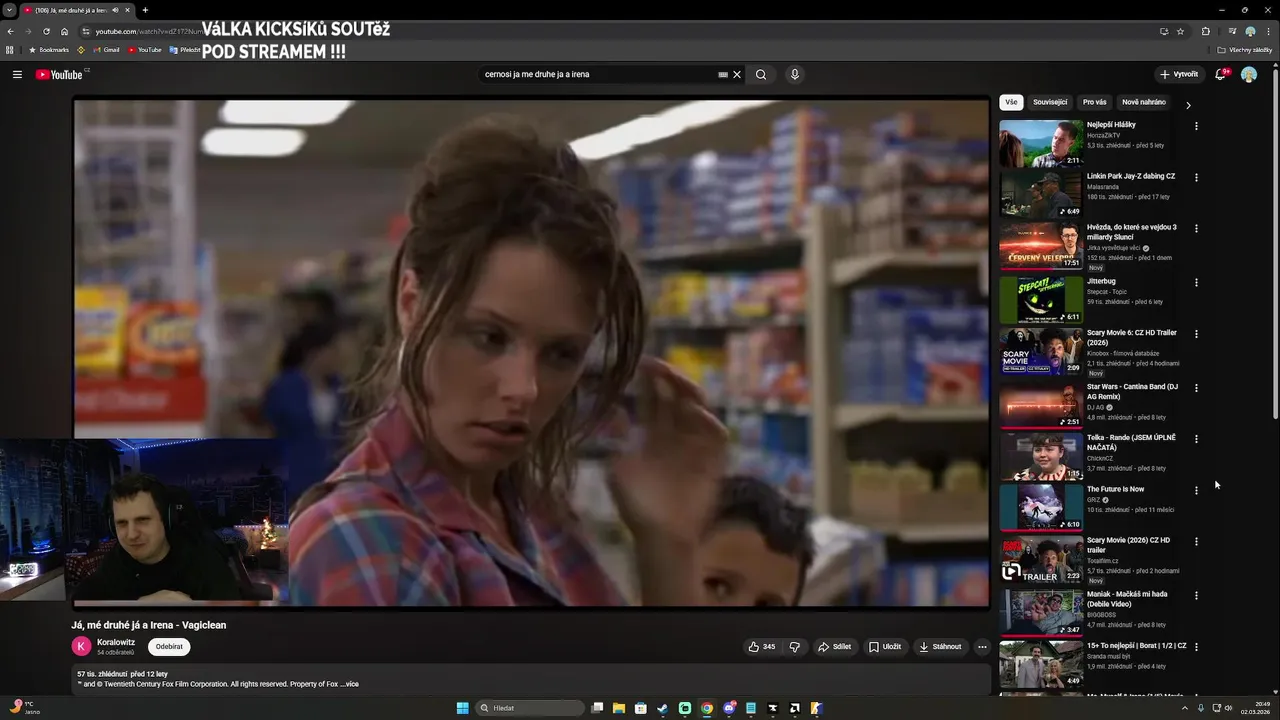This screenshot has width=1280, height=720.
Task: Dislike the video with thumbs down
Action: click(795, 647)
